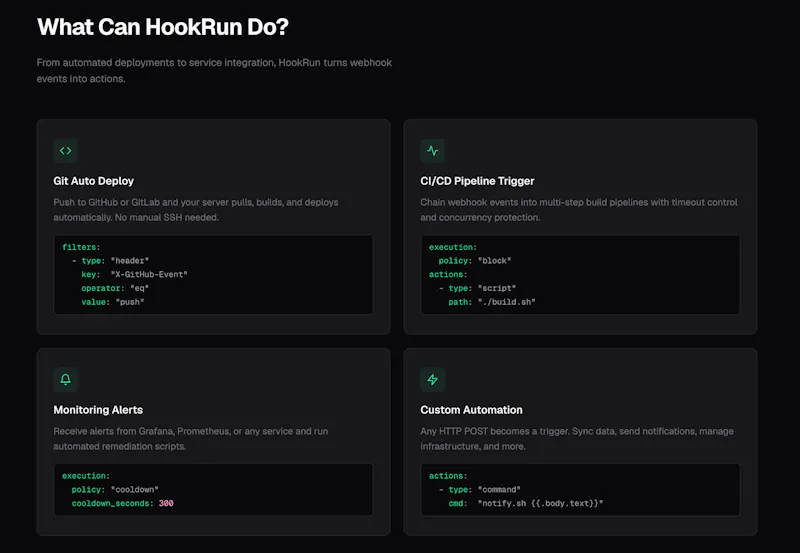Click the 'CI/CD Pipeline Trigger' card title
The width and height of the screenshot is (800, 553).
[x=477, y=181]
